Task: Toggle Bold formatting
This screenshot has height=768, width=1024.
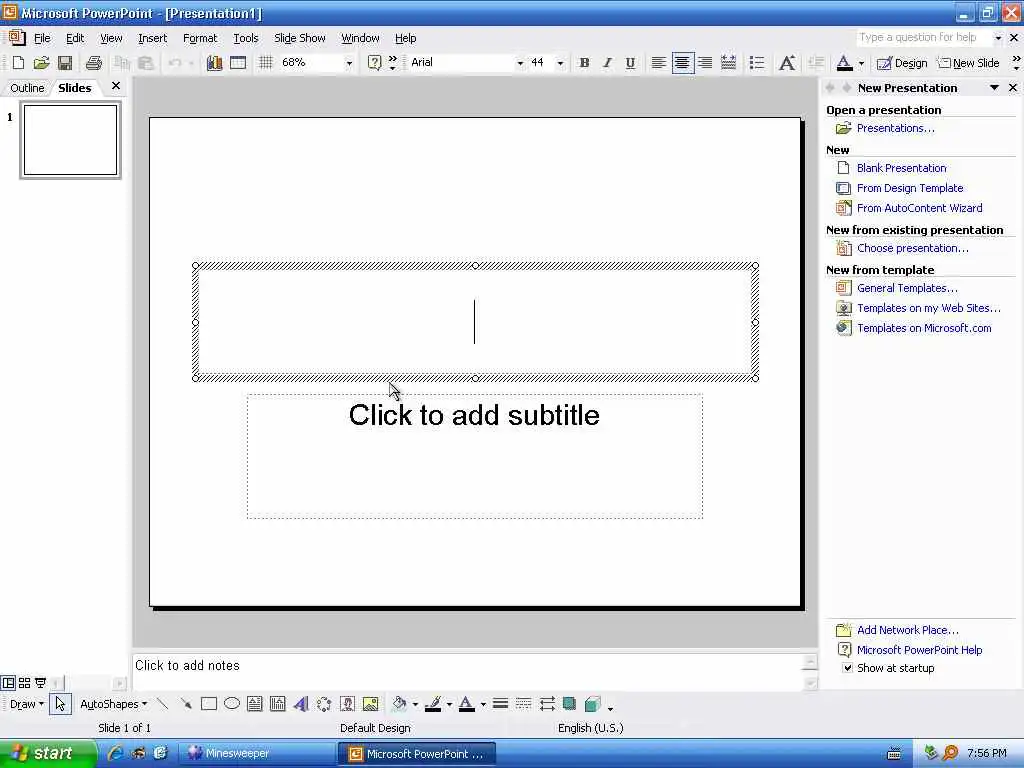Action: pos(584,63)
